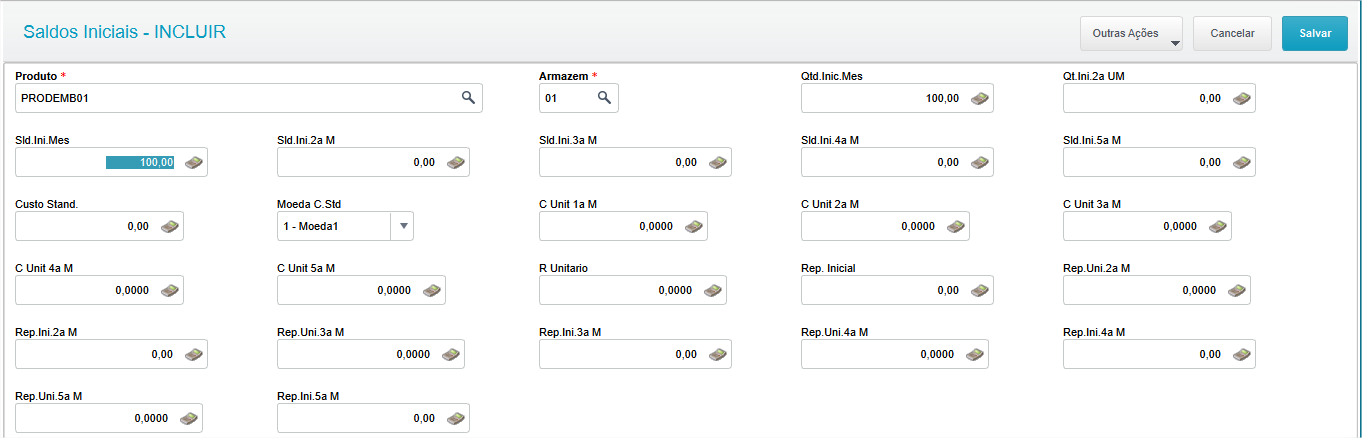Screen dimensions: 1362x438
Task: Open calculator icon for Custo Stand.
Action: 170,226
